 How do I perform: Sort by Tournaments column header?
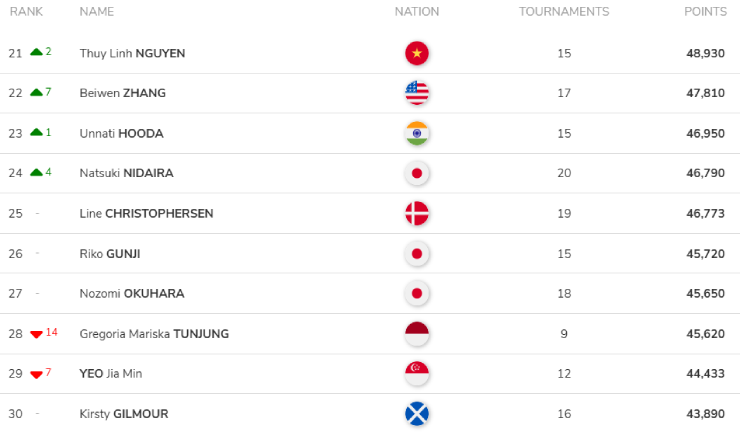pos(564,12)
